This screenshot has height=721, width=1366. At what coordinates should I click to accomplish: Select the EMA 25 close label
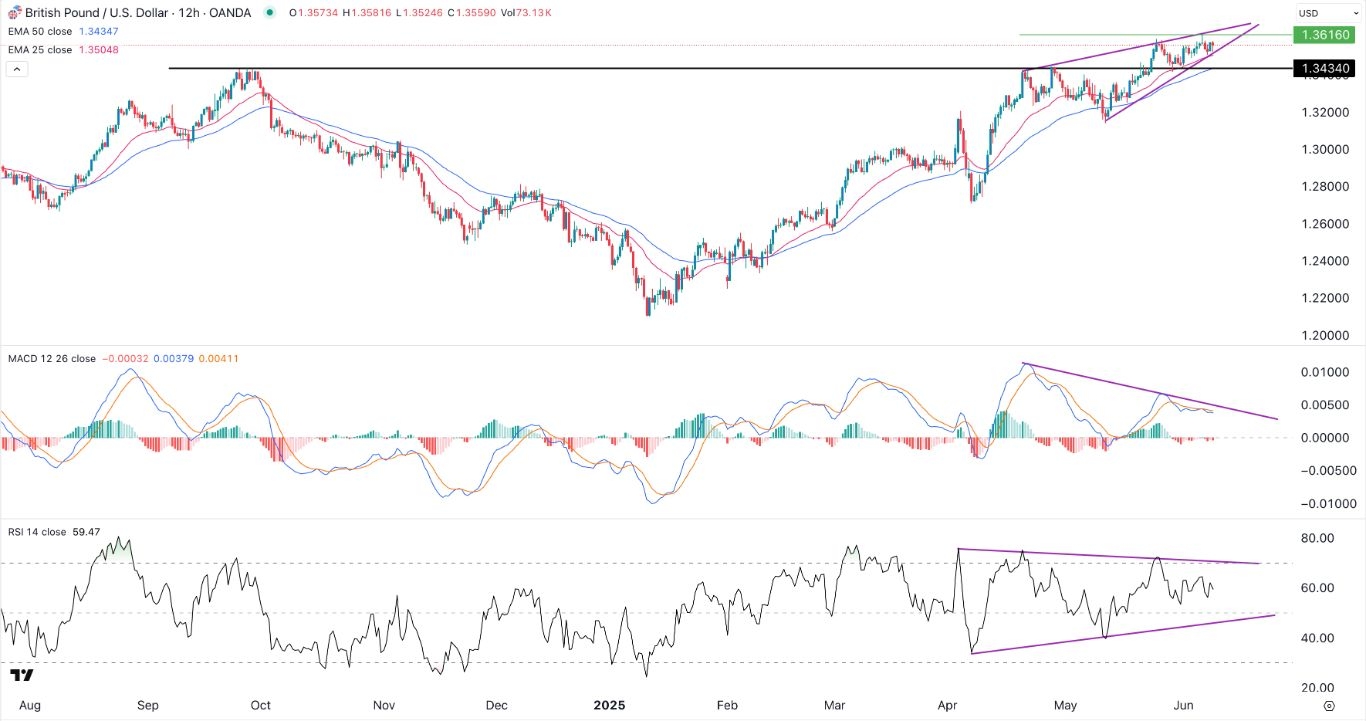click(x=40, y=49)
